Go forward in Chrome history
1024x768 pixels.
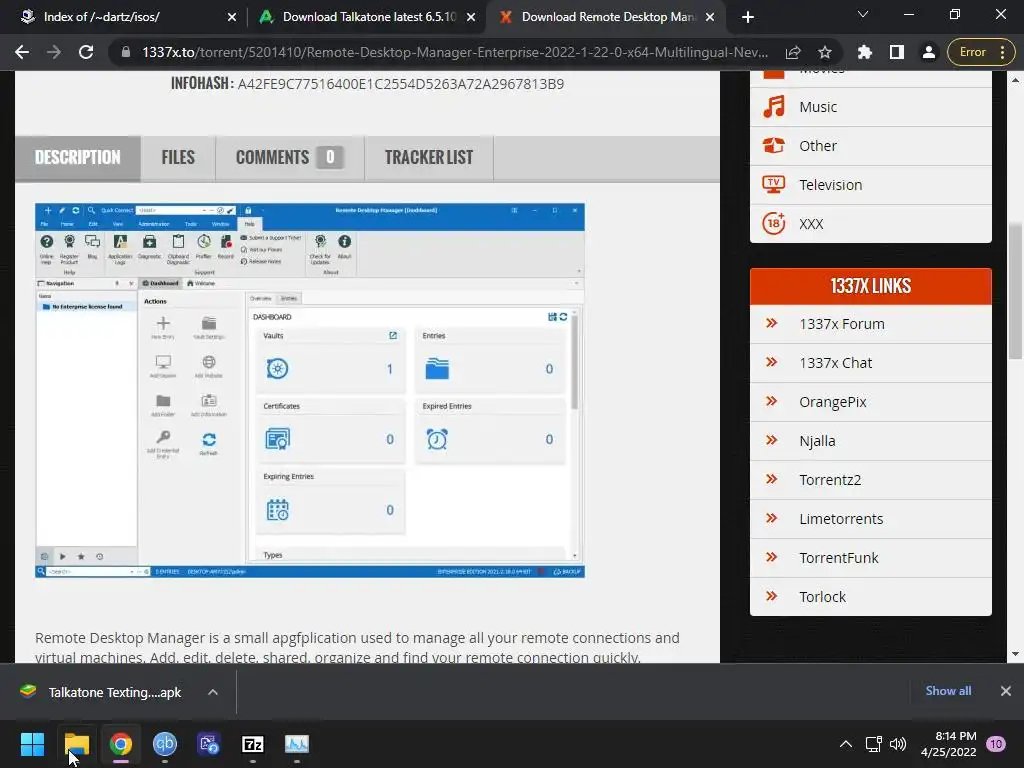(54, 52)
